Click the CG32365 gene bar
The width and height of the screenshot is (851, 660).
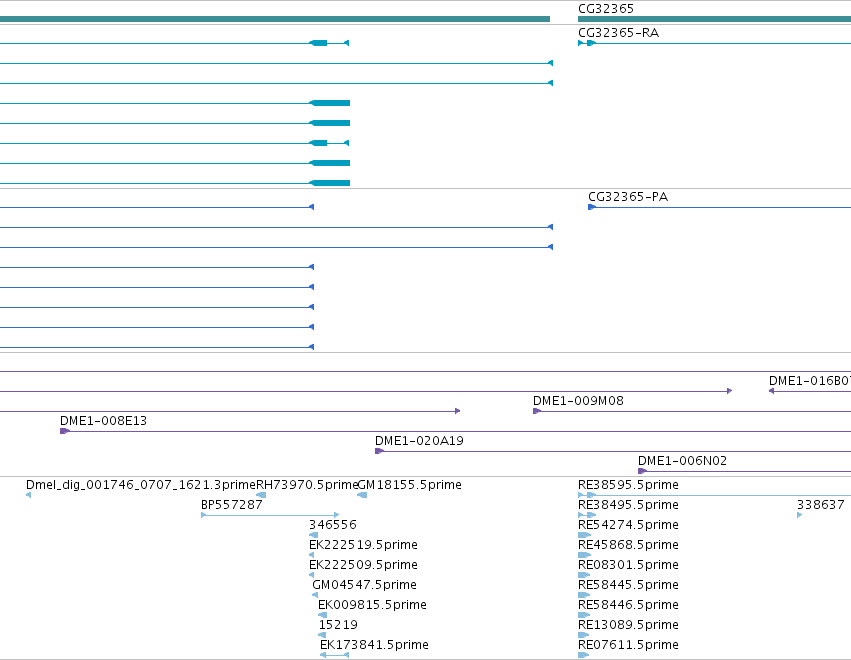[714, 19]
